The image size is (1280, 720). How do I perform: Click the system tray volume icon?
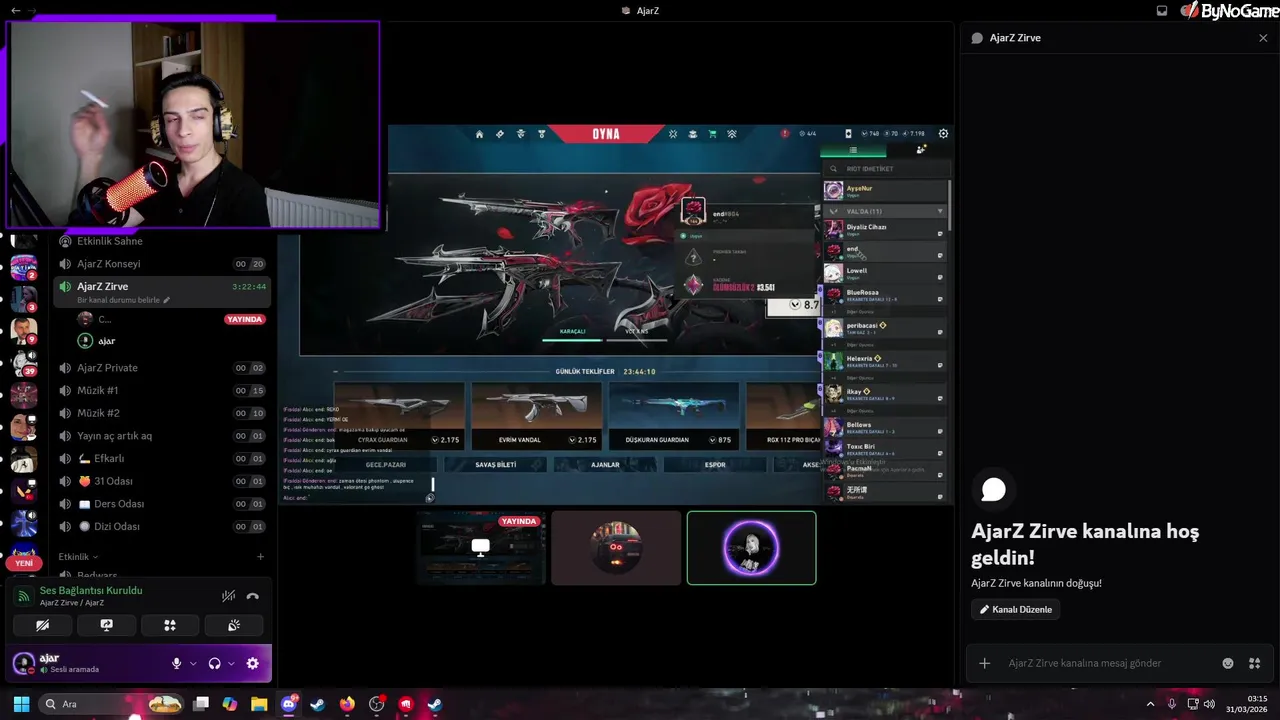tap(1209, 704)
